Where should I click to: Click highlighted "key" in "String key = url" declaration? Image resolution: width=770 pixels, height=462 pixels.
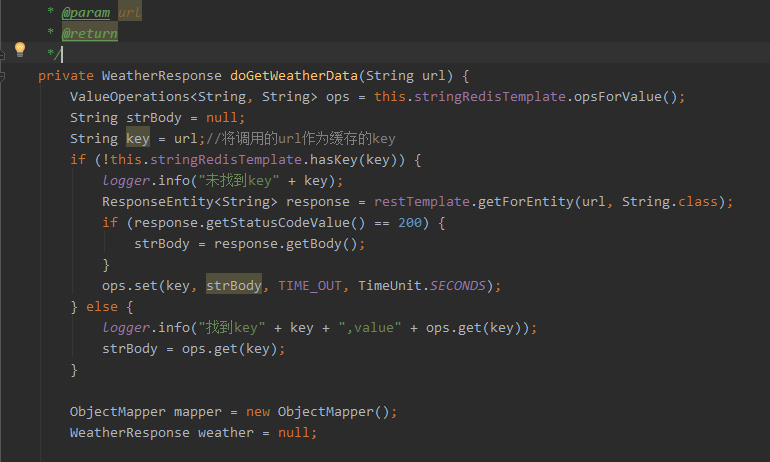138,139
